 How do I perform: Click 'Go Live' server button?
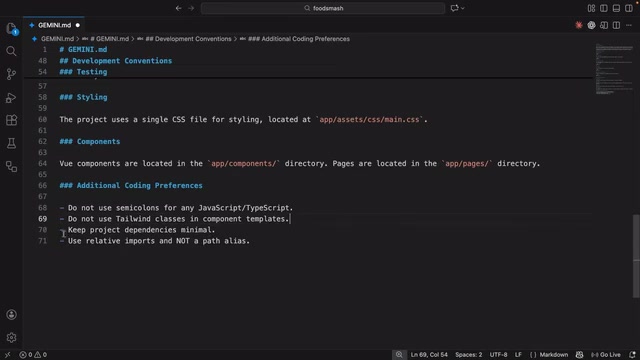[x=606, y=355]
